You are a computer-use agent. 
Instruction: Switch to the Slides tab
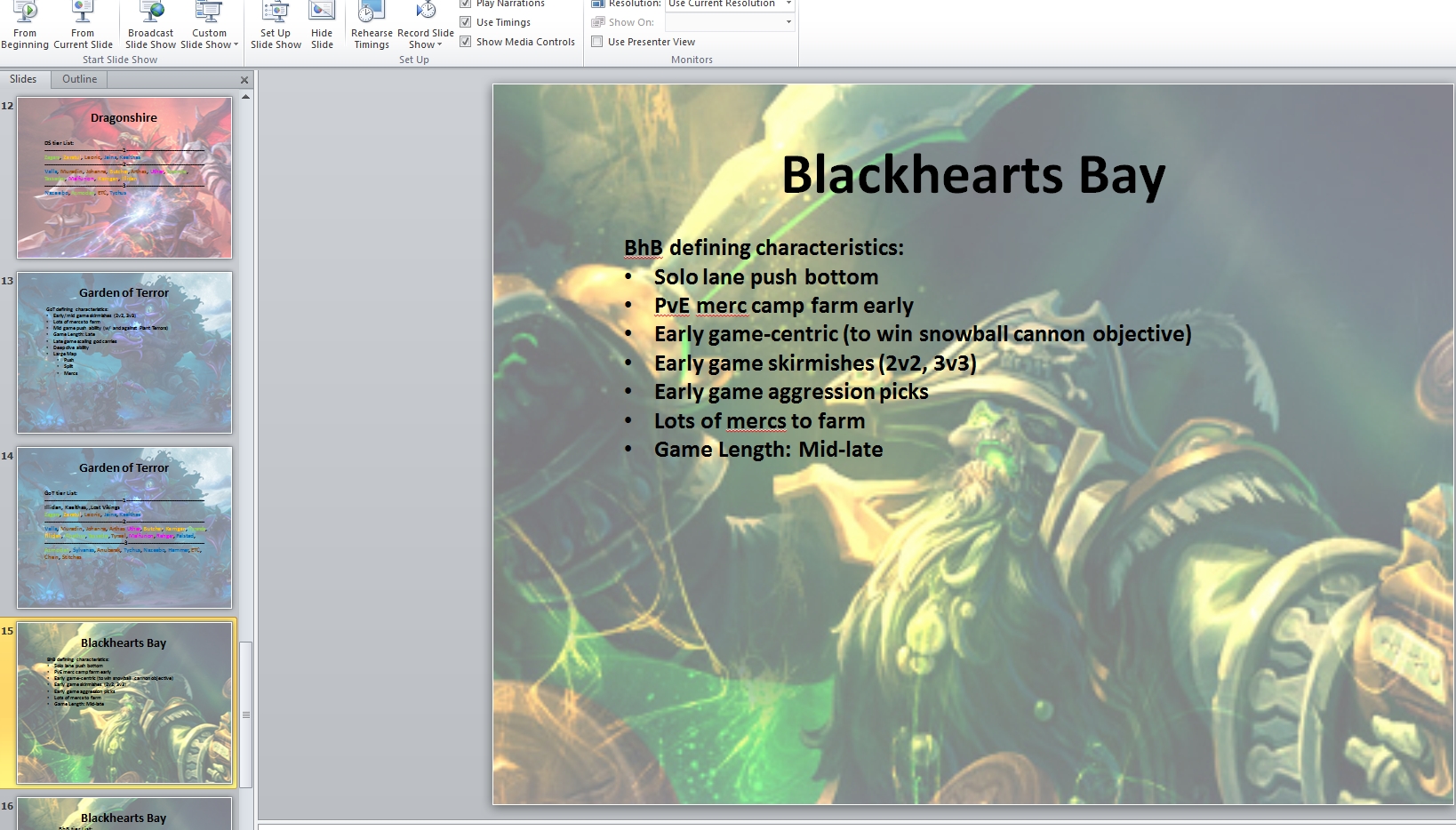pos(23,79)
